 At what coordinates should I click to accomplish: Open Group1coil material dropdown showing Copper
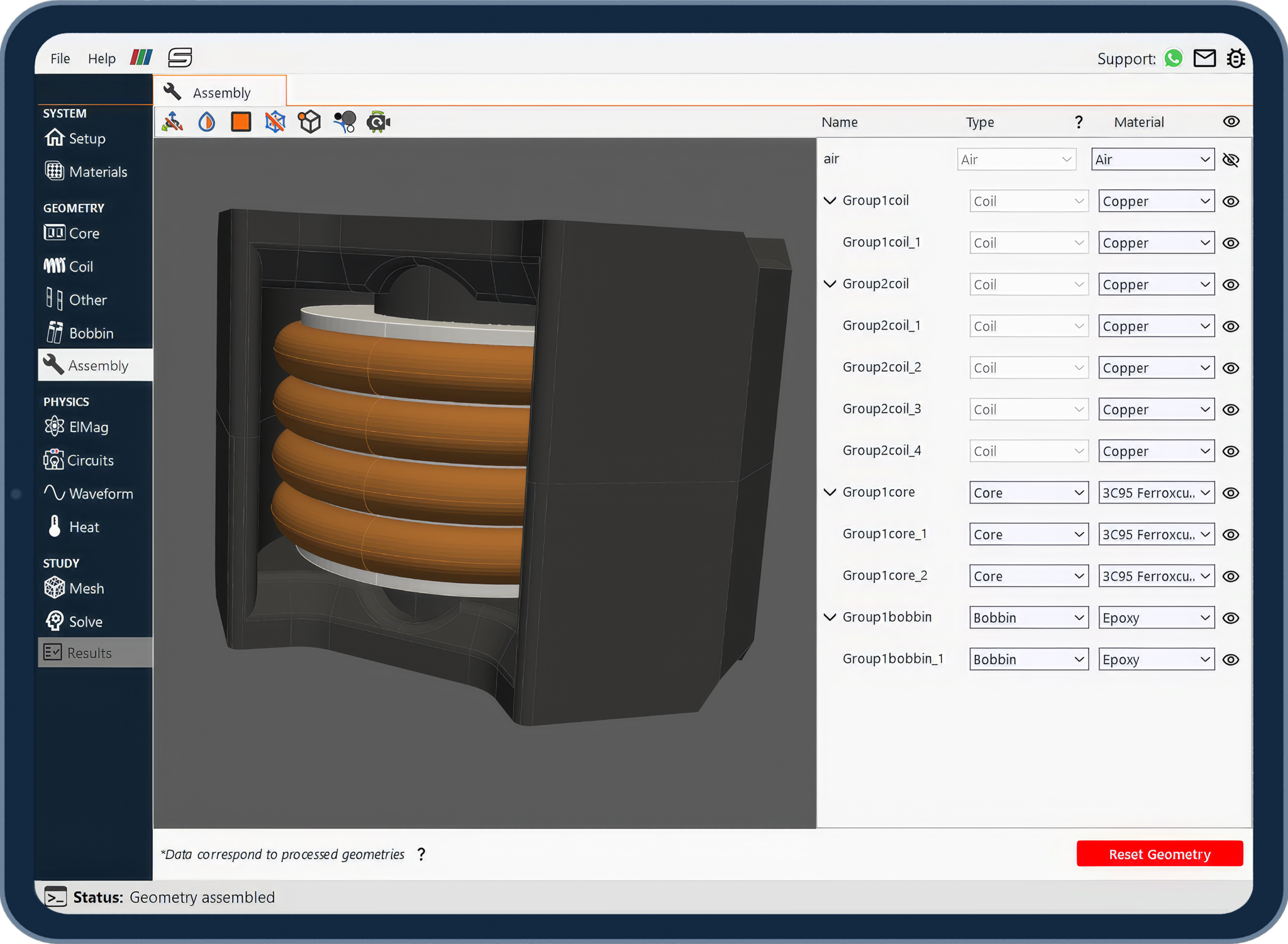[x=1156, y=201]
